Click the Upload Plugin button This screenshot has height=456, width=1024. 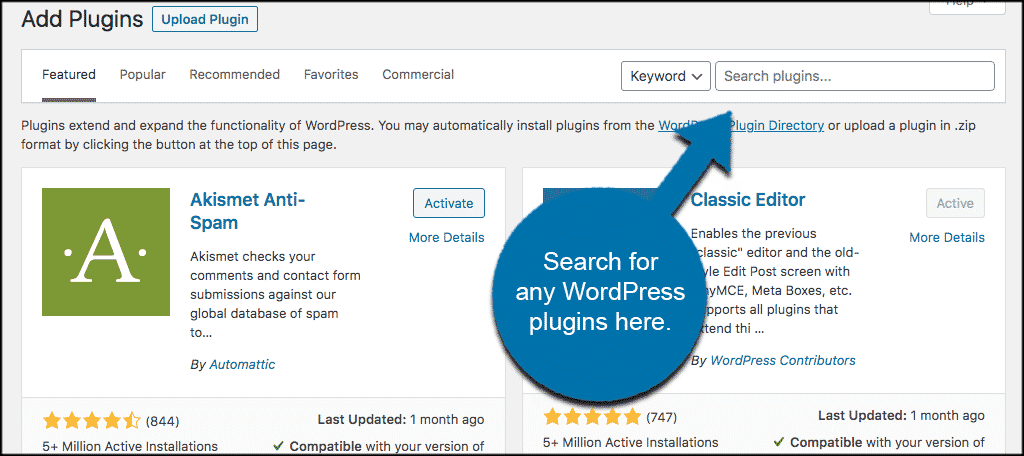(204, 19)
